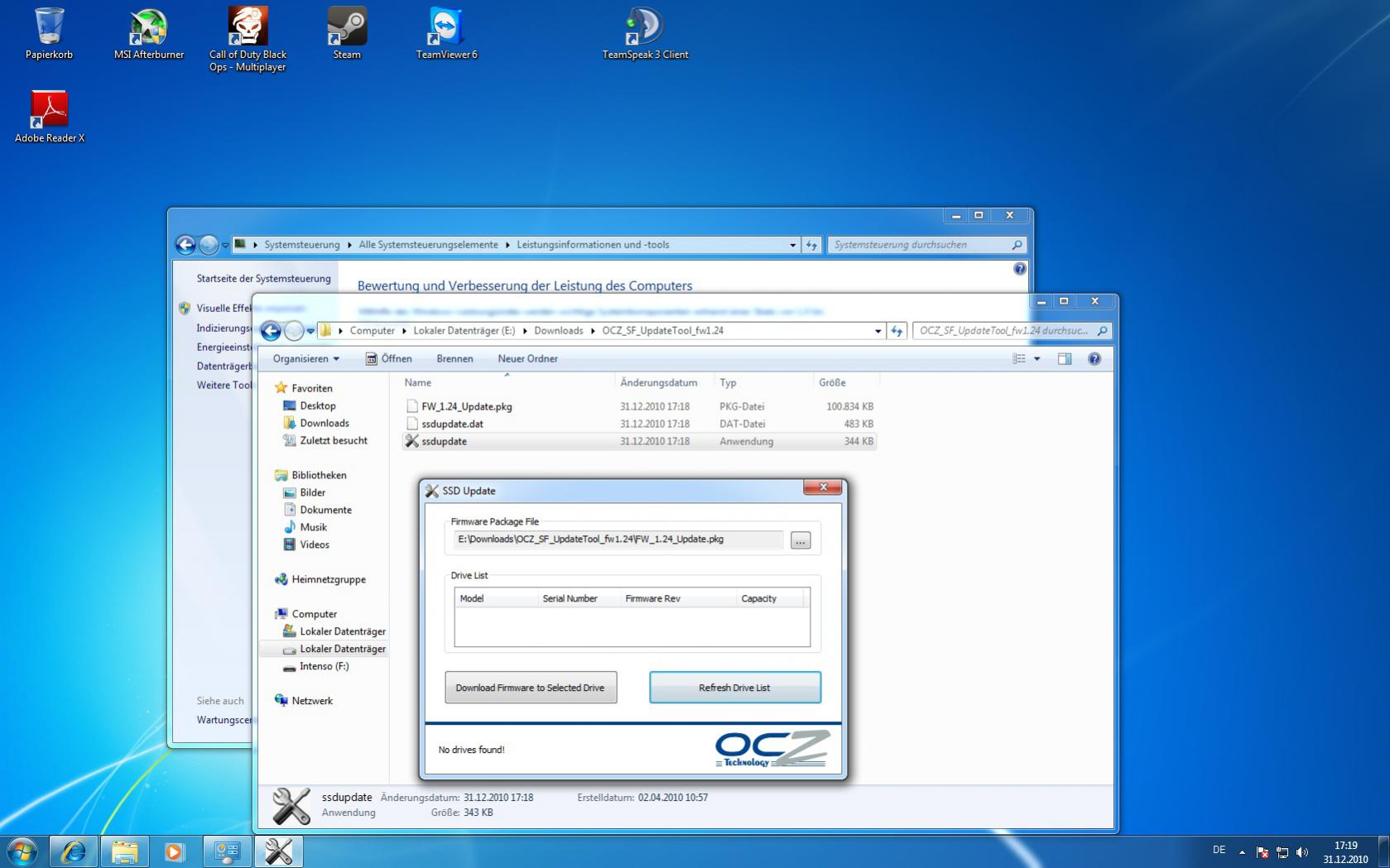Screen dimensions: 1390x868
Task: Open Windows Explorer taskbar button
Action: pos(125,851)
